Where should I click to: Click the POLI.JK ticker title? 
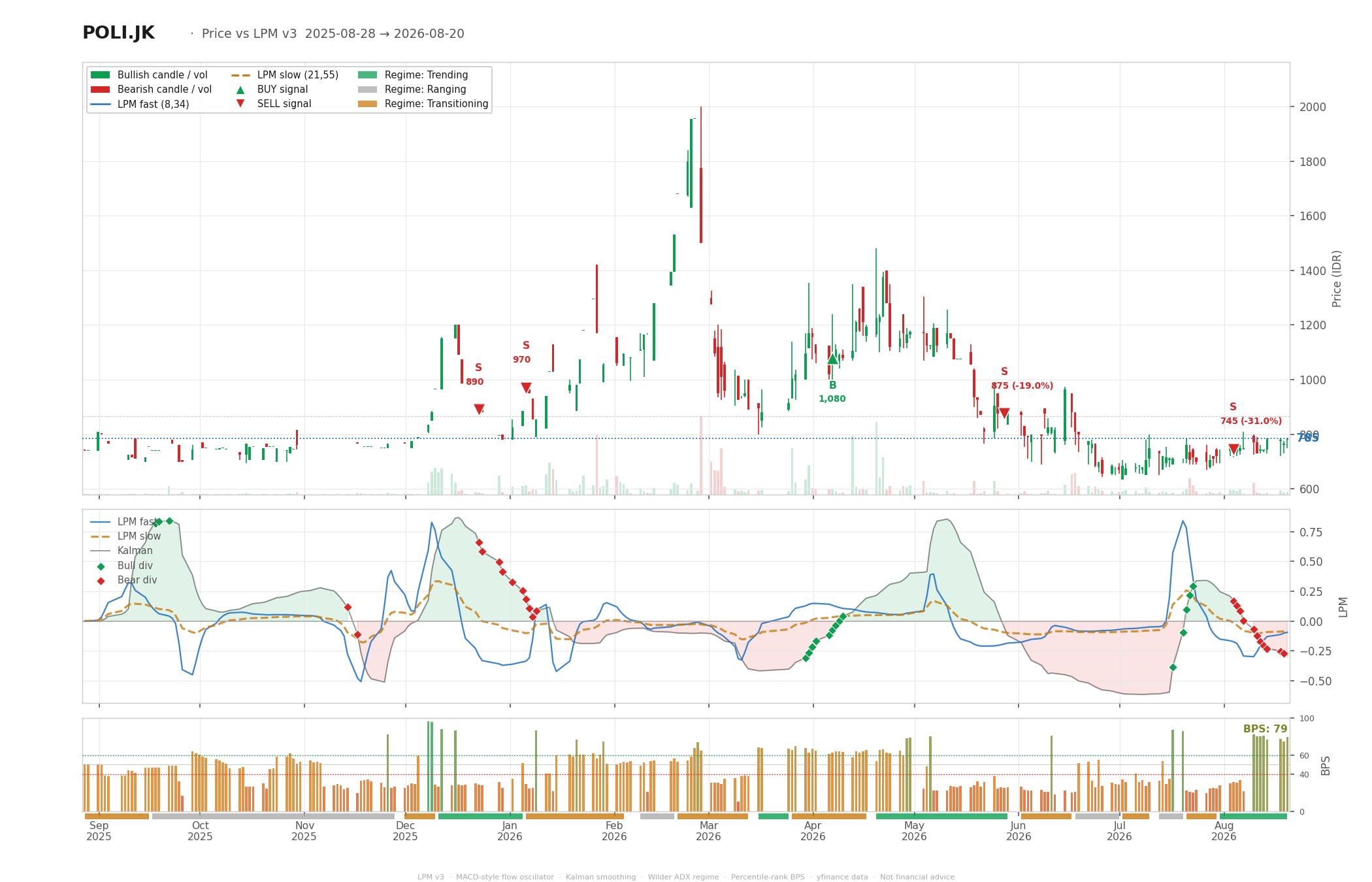(118, 33)
